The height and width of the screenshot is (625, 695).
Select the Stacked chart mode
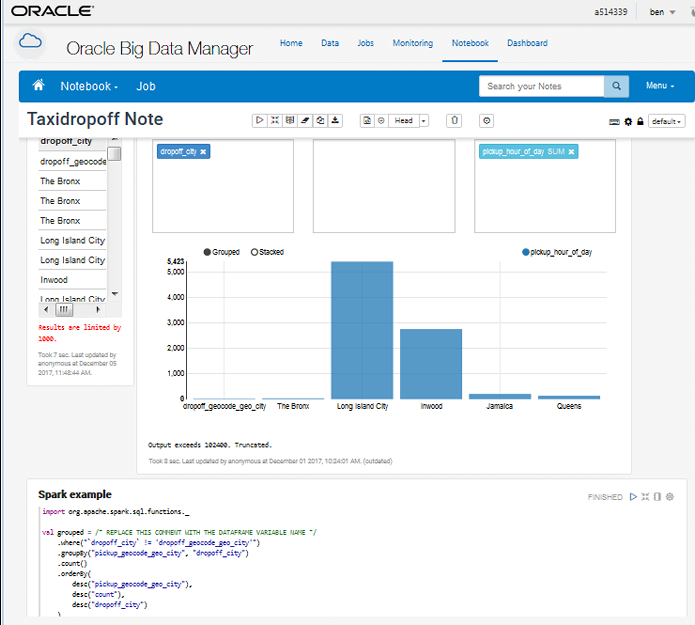pyautogui.click(x=267, y=252)
